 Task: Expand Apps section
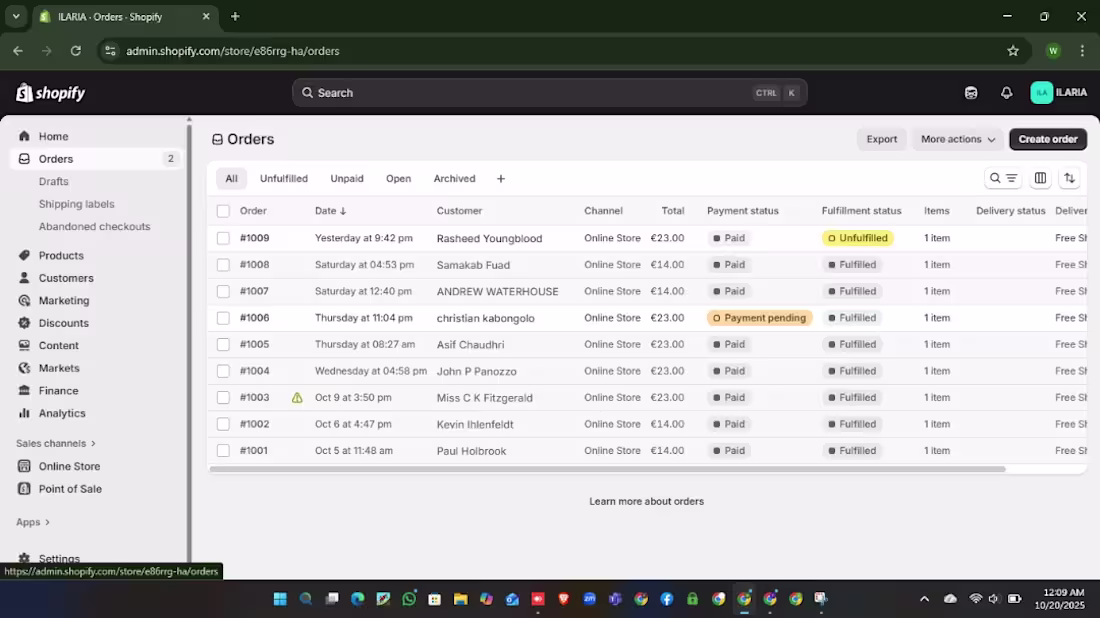point(33,522)
